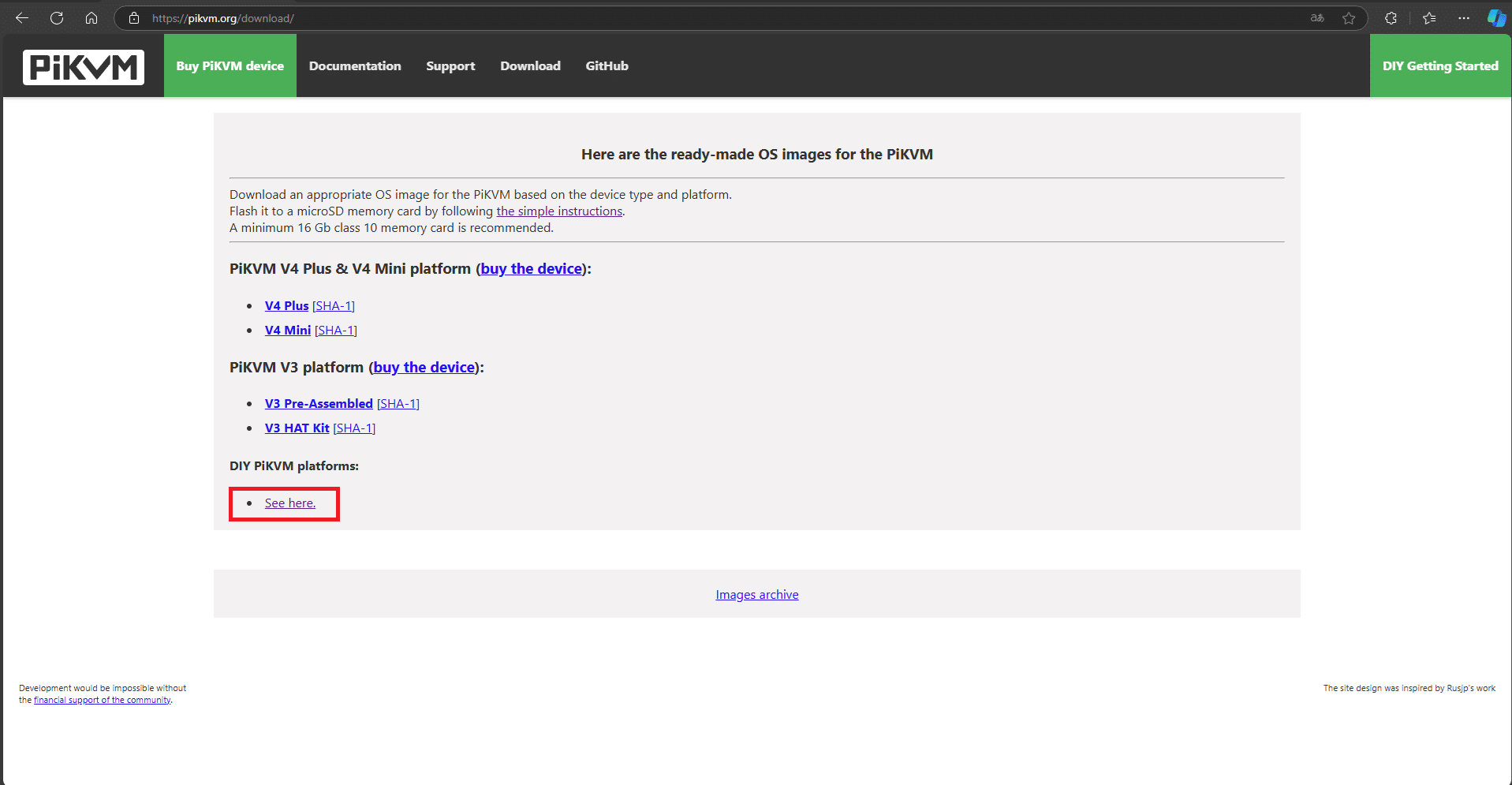
Task: Click buy the device link for V4
Action: [532, 269]
